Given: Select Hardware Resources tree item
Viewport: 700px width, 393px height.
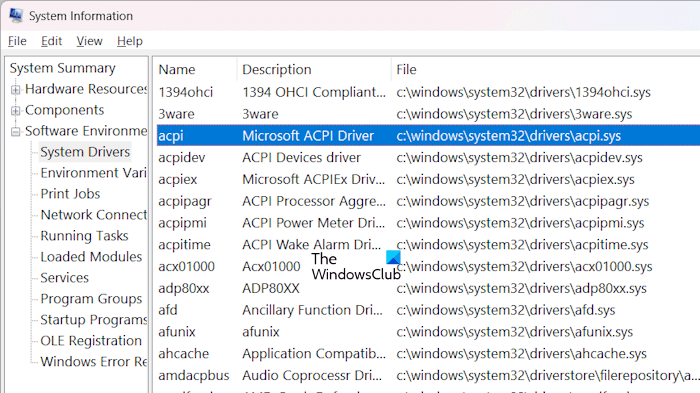Looking at the screenshot, I should 86,89.
